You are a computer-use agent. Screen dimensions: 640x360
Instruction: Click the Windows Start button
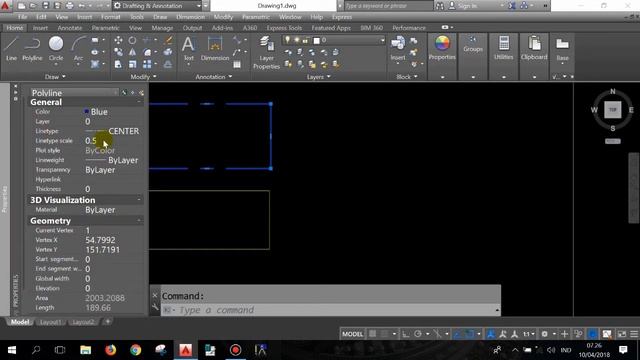coord(12,350)
